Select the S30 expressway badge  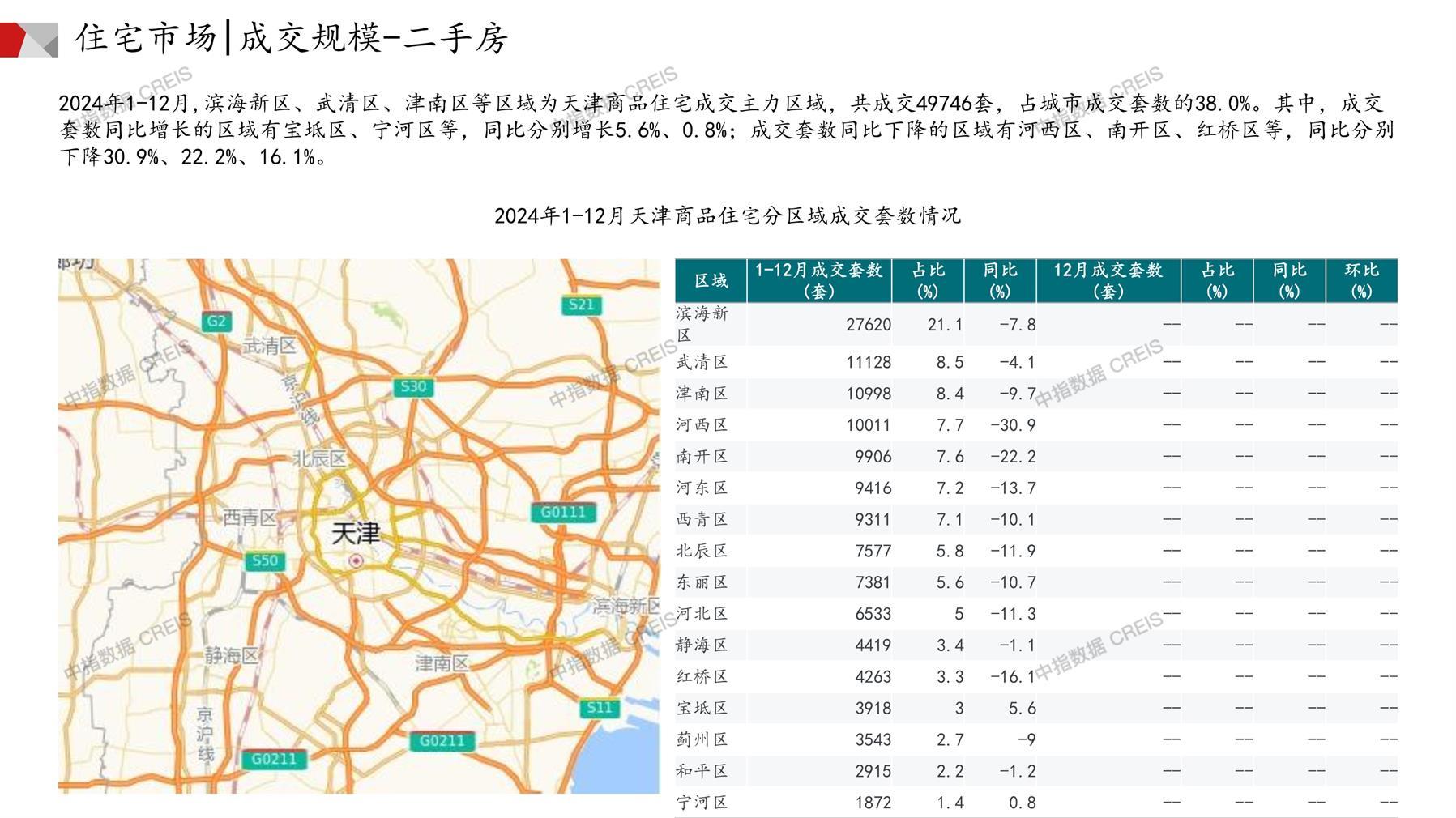(413, 386)
